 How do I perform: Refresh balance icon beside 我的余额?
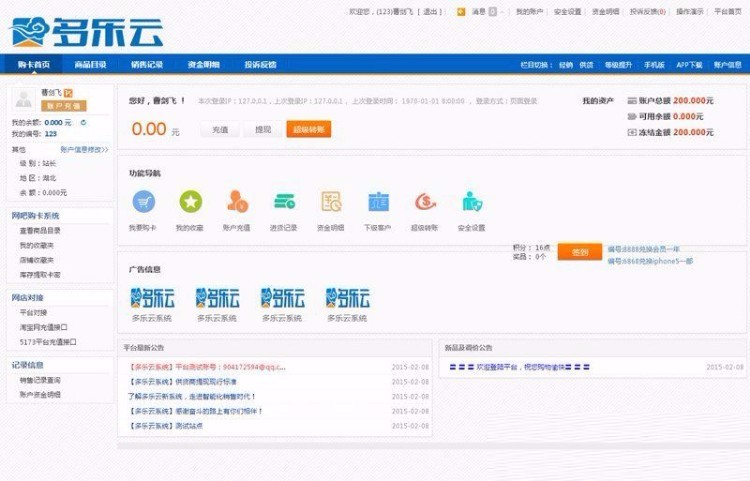click(84, 122)
